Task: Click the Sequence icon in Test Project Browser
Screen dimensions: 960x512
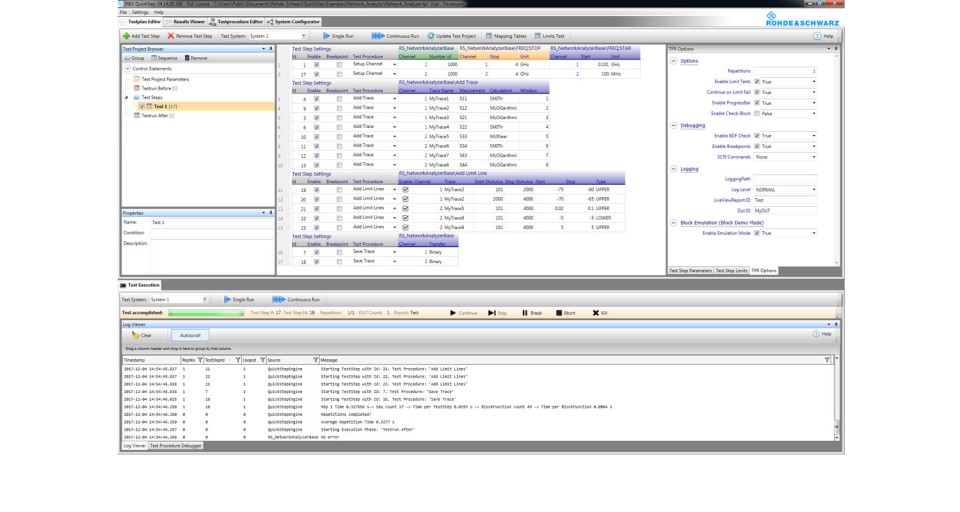Action: [x=154, y=58]
